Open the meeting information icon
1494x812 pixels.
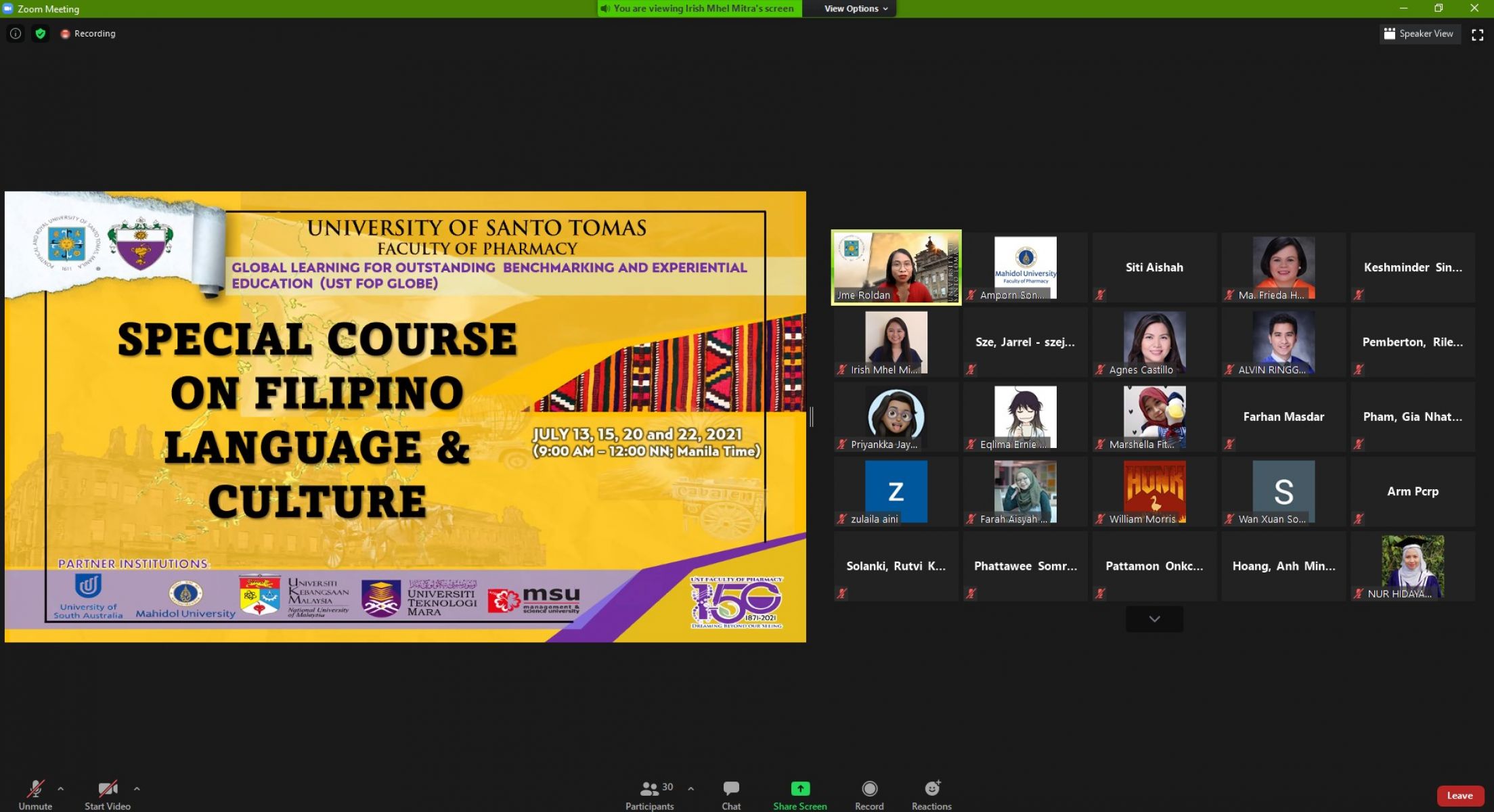16,33
